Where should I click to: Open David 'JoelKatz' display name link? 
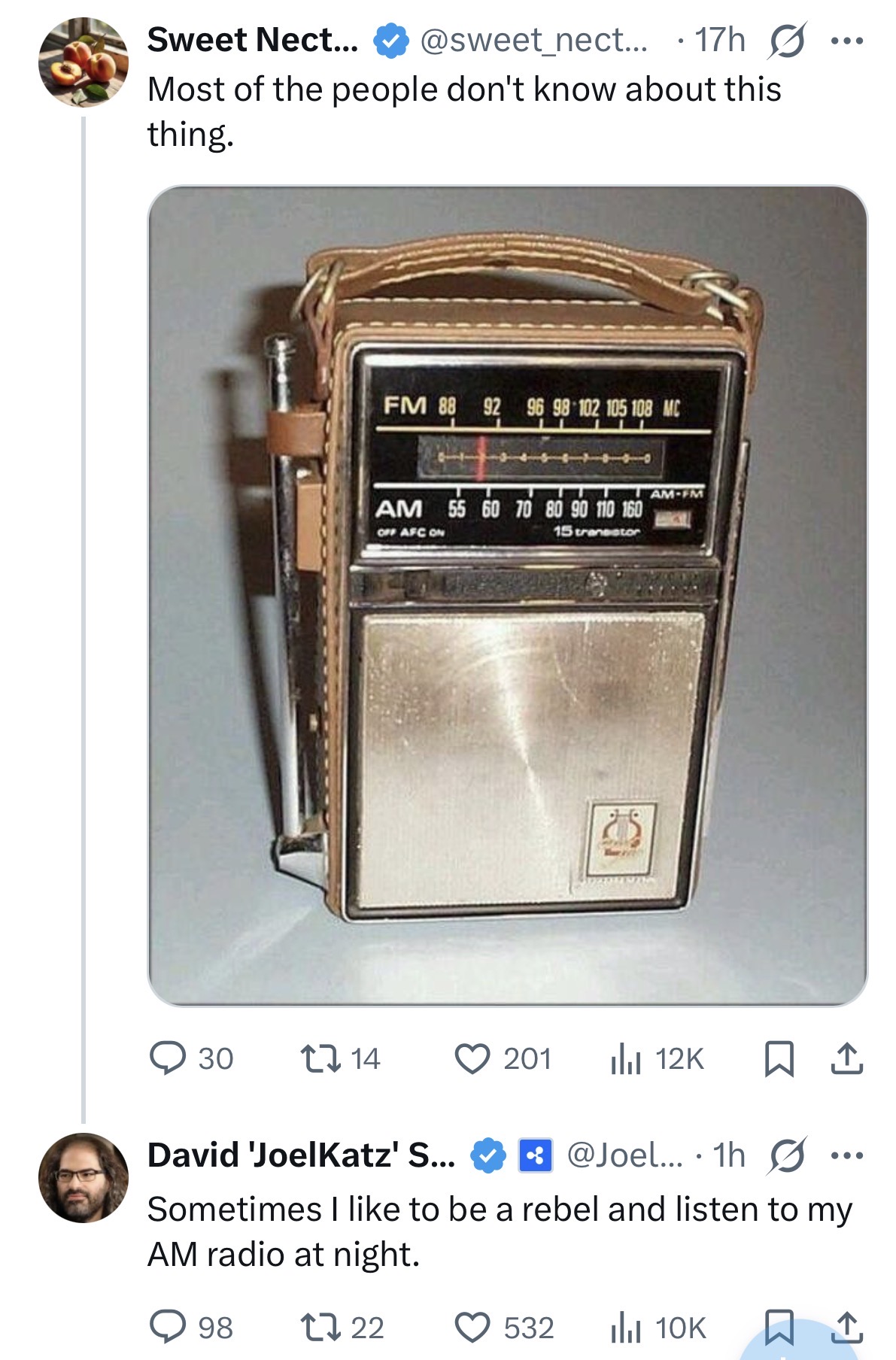point(301,1155)
